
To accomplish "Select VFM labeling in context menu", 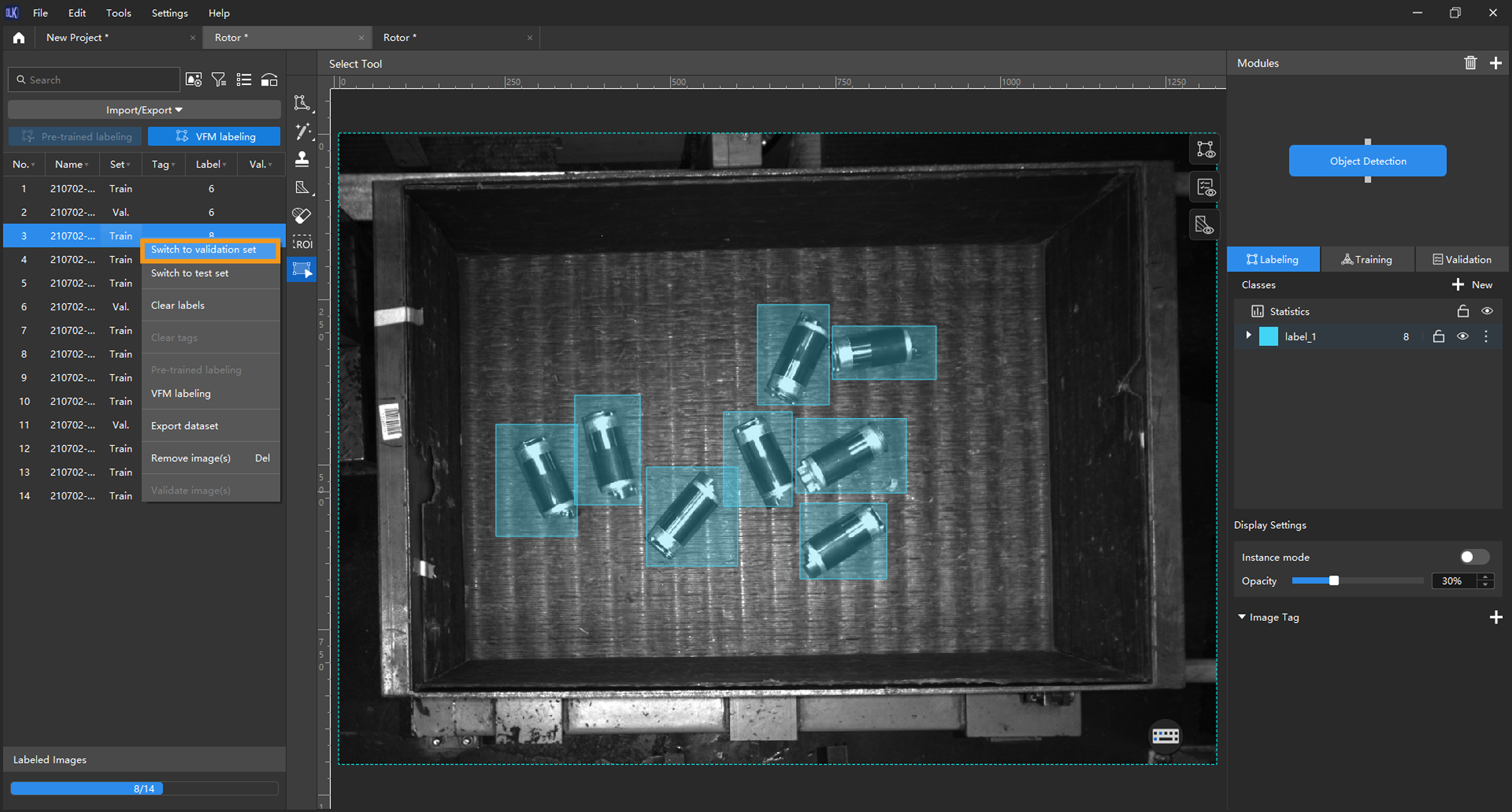I will pyautogui.click(x=210, y=394).
